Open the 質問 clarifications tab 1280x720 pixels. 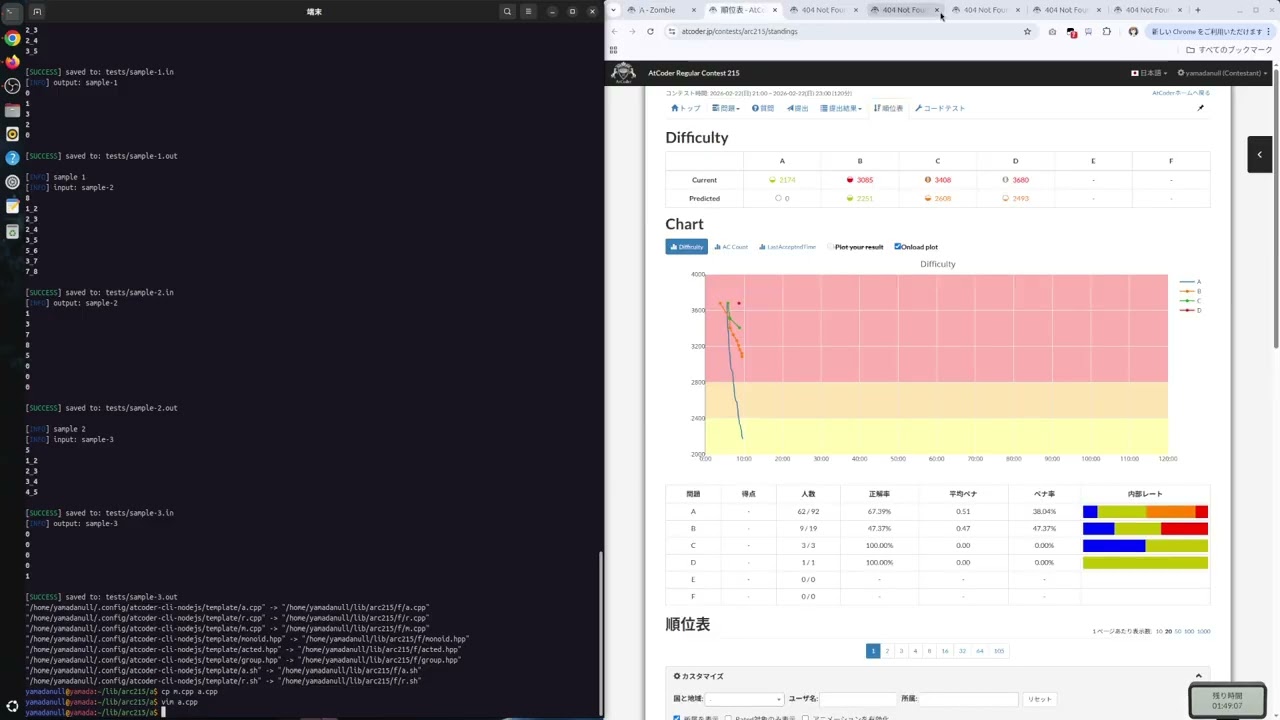pos(763,108)
